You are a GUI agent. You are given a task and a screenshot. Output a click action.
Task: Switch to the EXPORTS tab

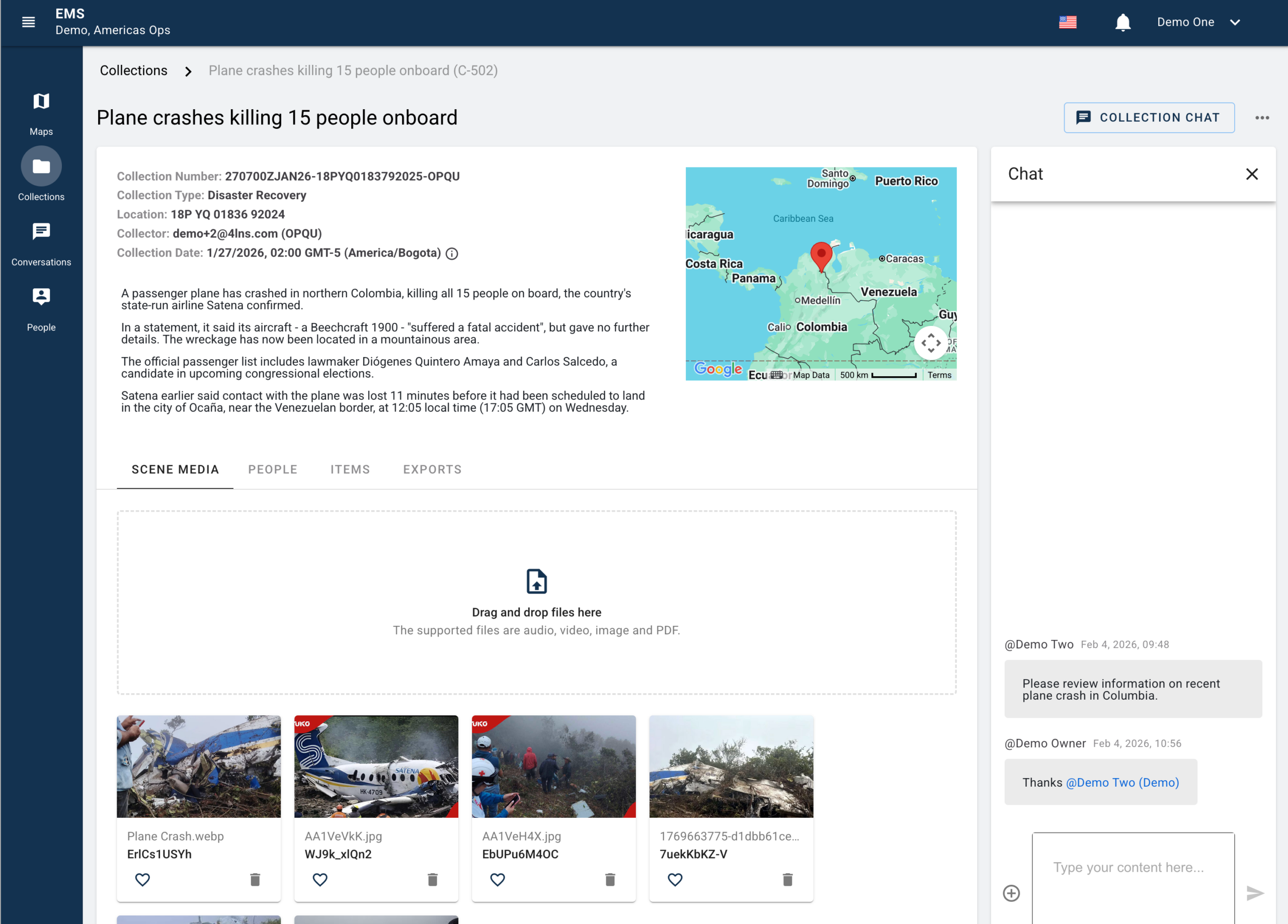tap(432, 469)
